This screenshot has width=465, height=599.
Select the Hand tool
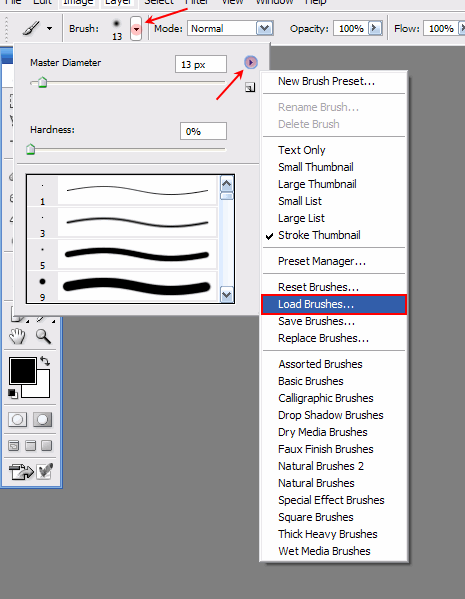[17, 337]
